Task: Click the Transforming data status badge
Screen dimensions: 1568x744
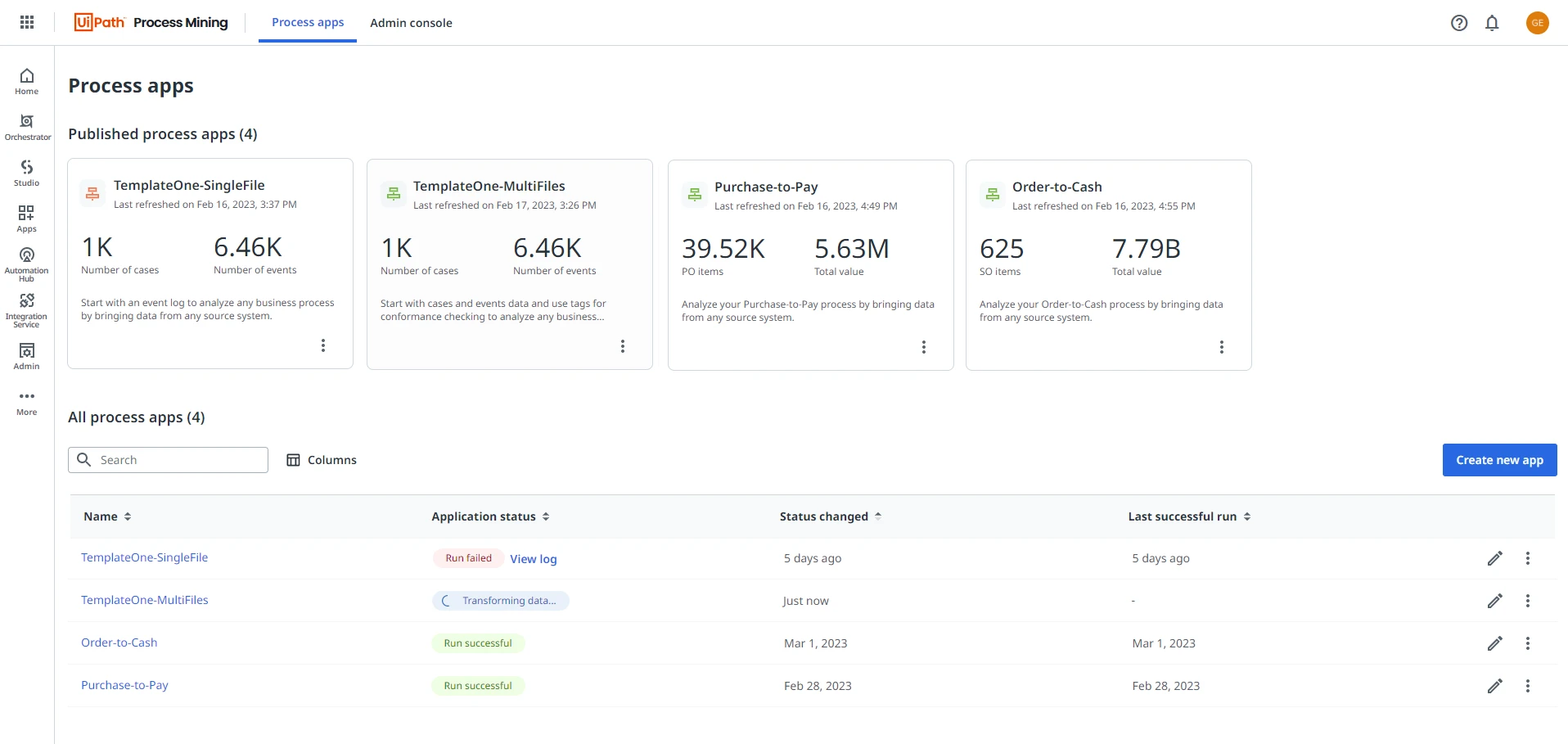Action: 500,601
